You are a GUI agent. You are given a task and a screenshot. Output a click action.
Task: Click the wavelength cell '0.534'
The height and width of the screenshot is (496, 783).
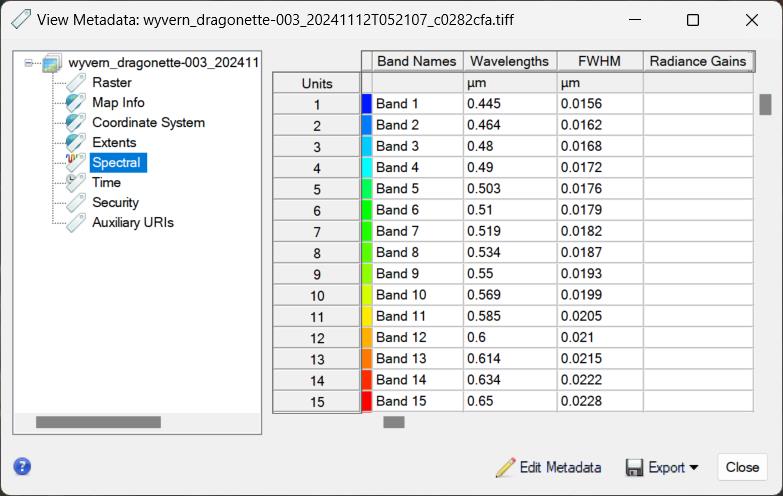click(x=510, y=253)
